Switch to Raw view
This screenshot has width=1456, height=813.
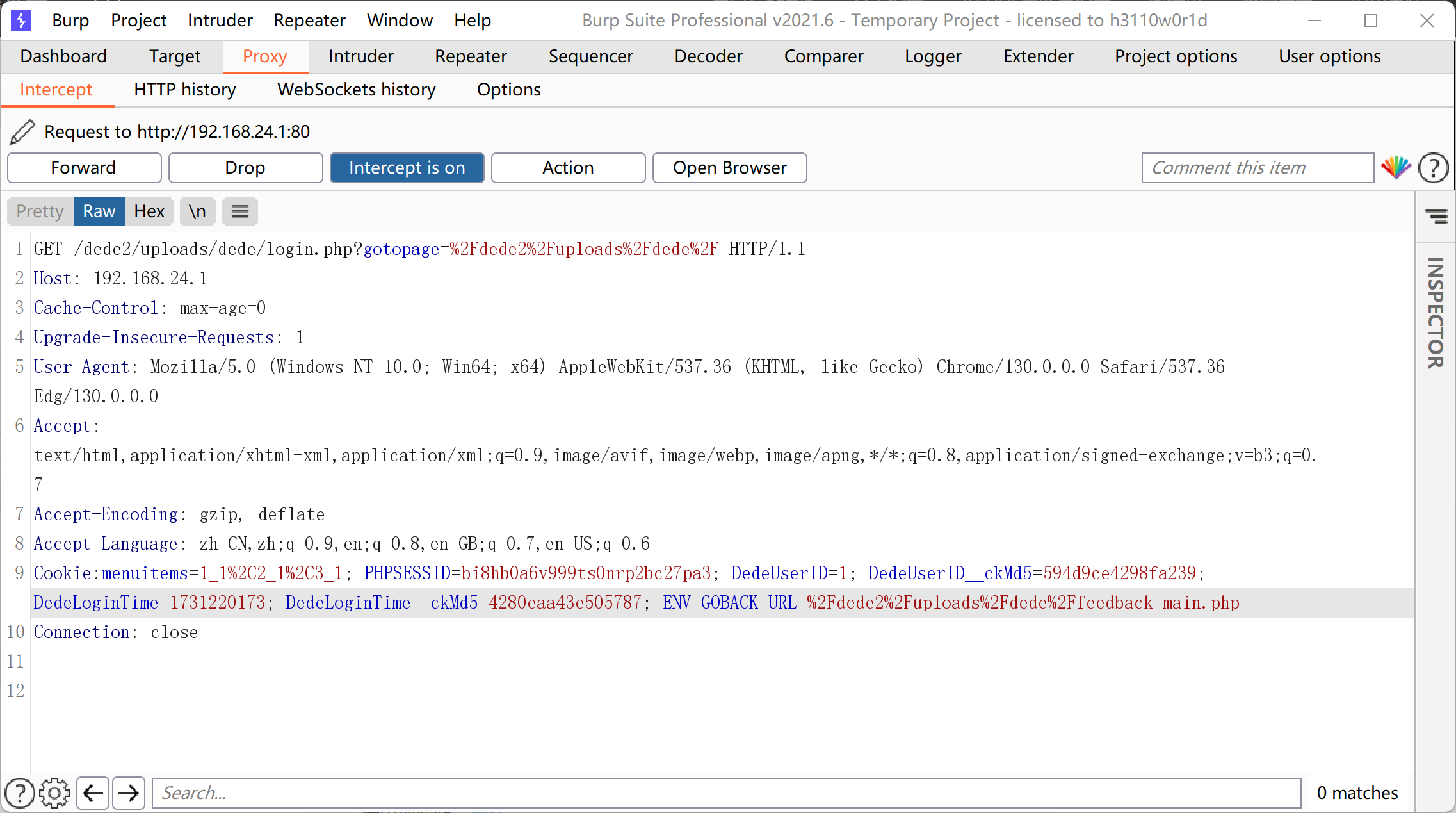99,211
